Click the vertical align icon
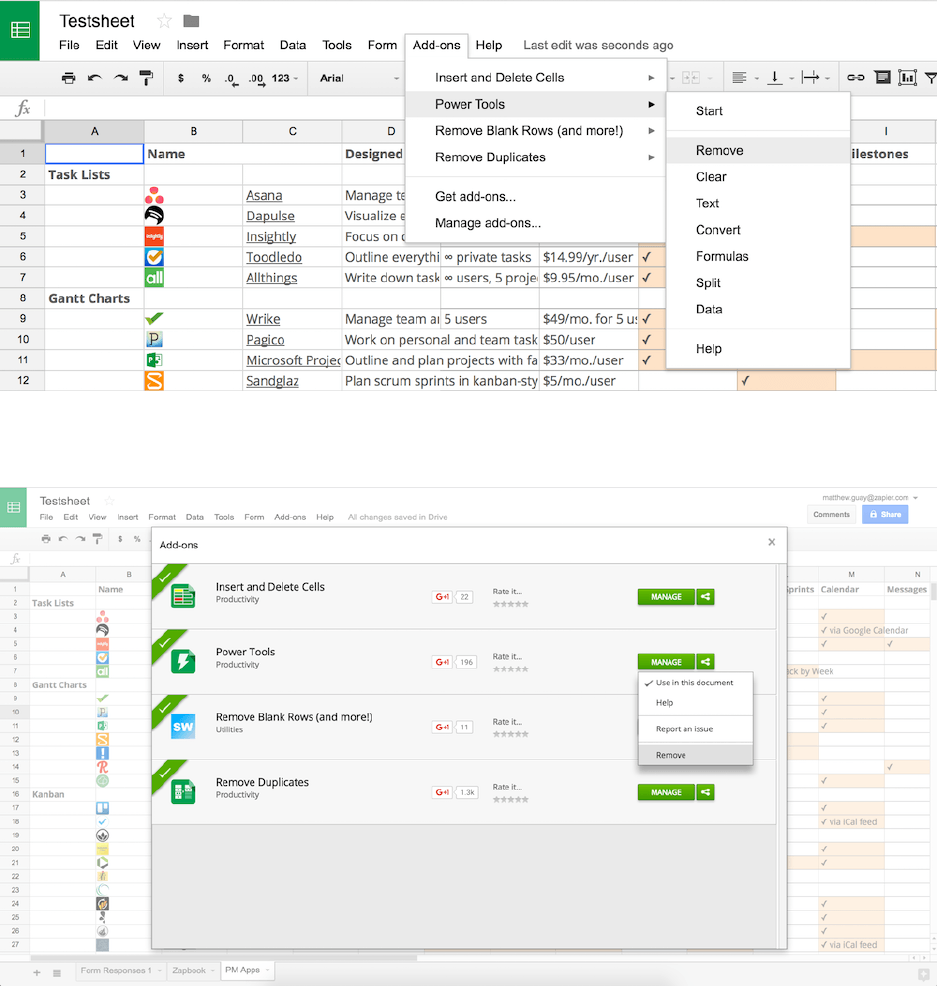This screenshot has width=937, height=986. 775,77
